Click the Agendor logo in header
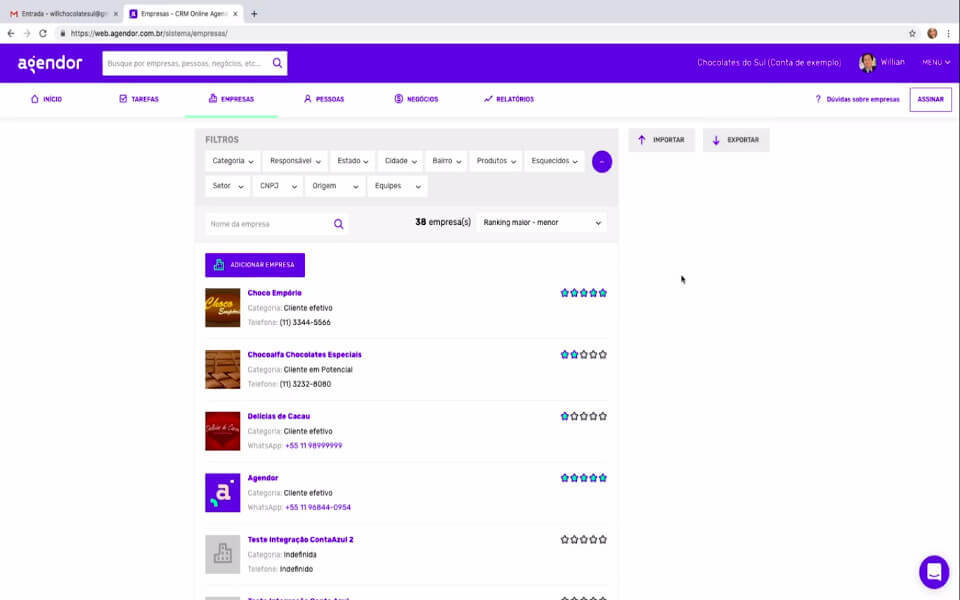The height and width of the screenshot is (600, 960). coord(50,63)
